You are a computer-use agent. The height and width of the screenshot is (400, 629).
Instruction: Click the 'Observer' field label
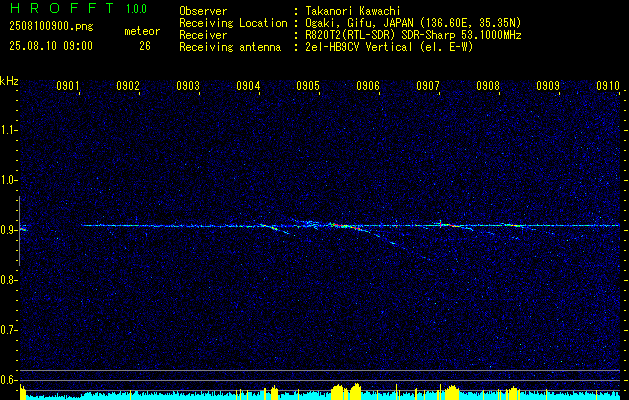coord(203,11)
